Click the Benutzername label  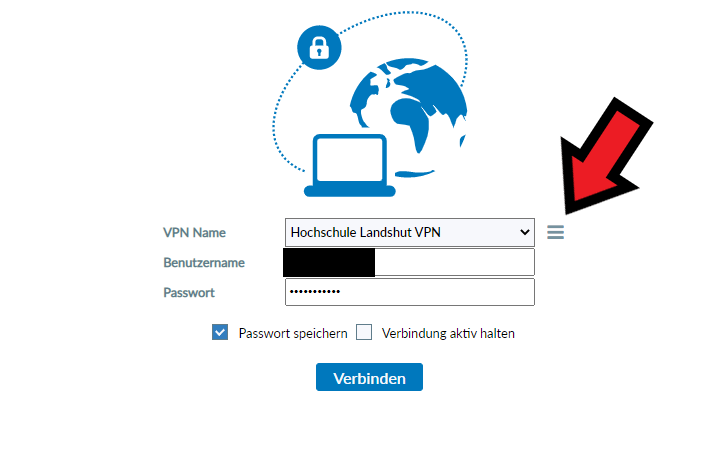click(204, 262)
